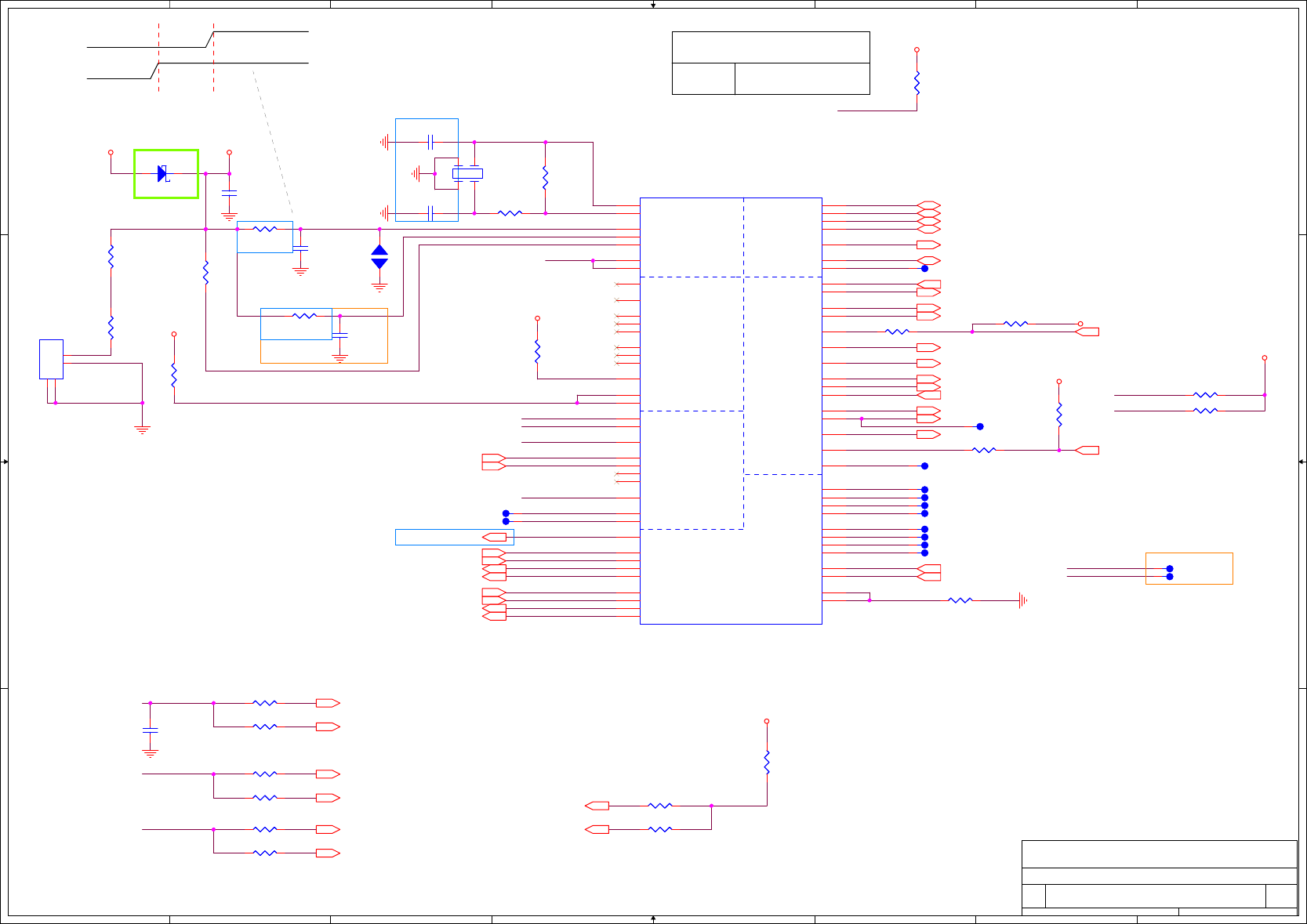Image resolution: width=1307 pixels, height=924 pixels.
Task: Select the vertical pull-up resistor directly left of the IC
Action: pyautogui.click(x=537, y=351)
